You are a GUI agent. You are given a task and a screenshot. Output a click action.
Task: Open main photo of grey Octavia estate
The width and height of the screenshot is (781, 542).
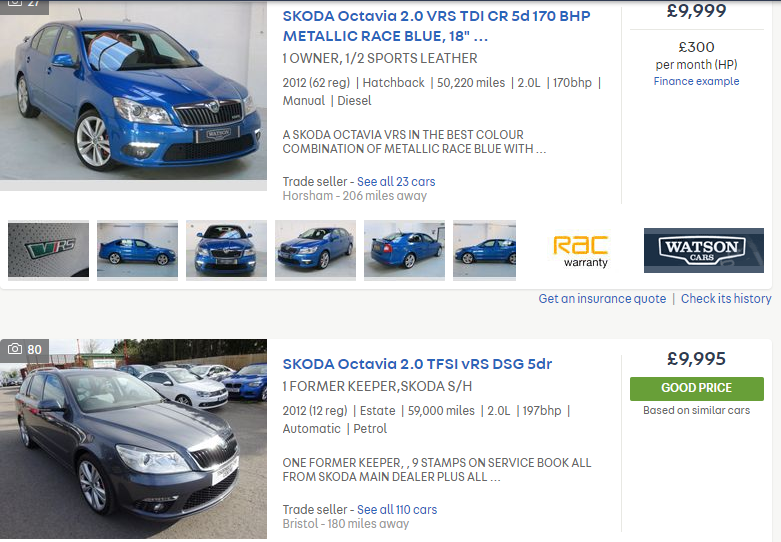[x=133, y=439]
